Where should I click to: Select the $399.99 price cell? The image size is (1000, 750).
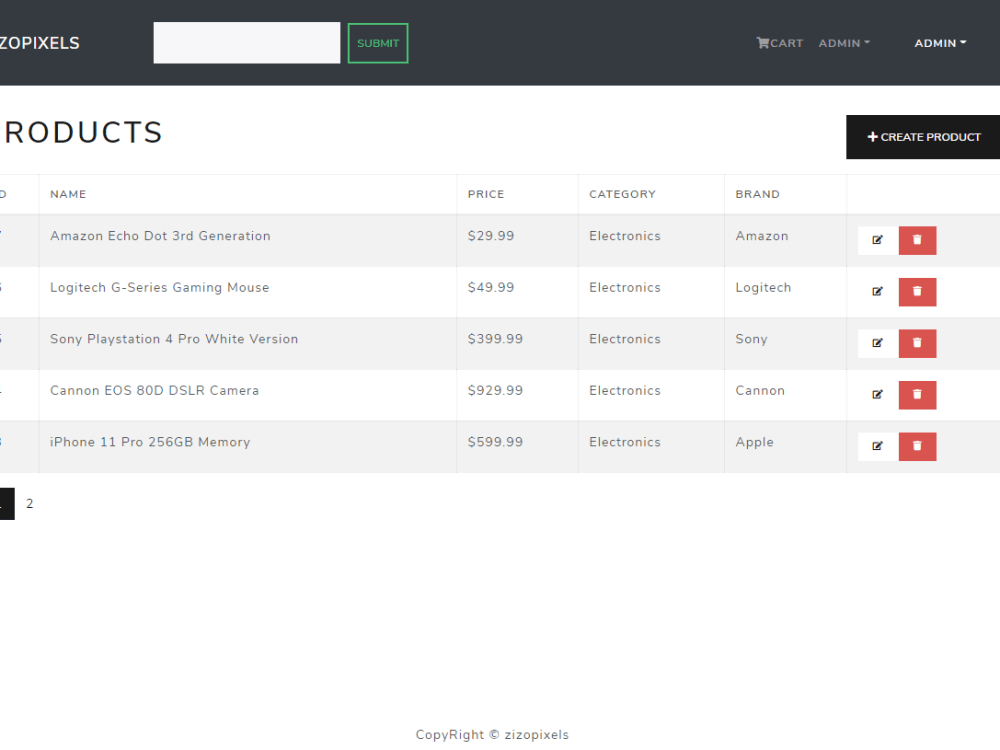495,339
